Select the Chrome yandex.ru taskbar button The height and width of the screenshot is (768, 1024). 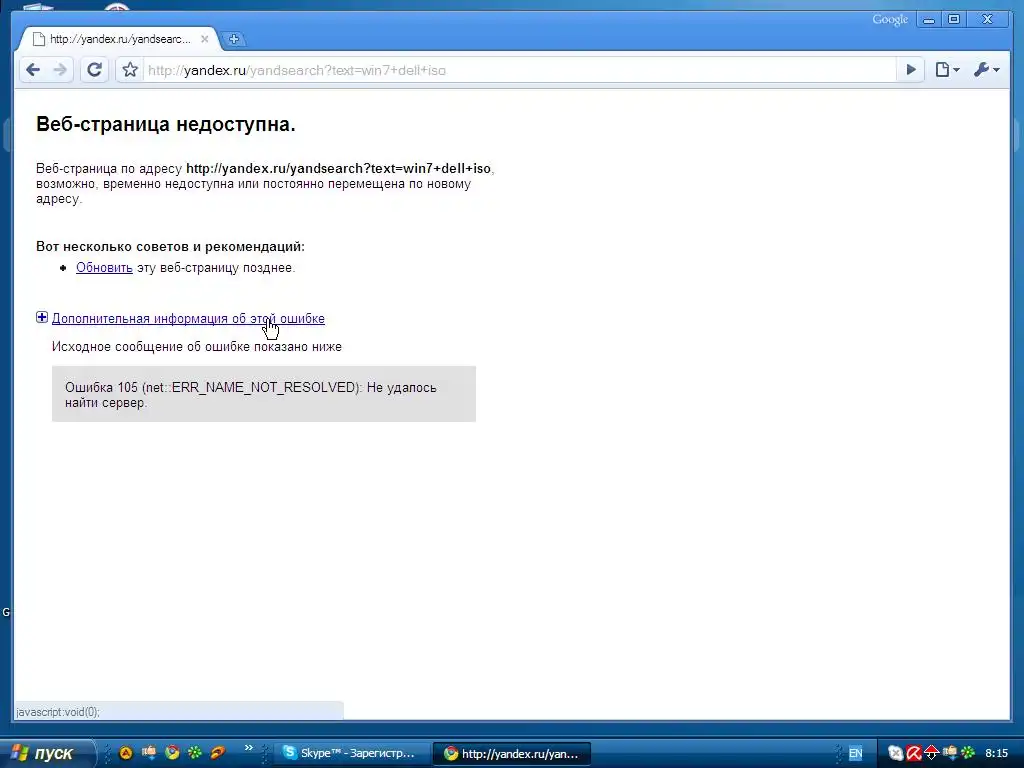[x=512, y=754]
